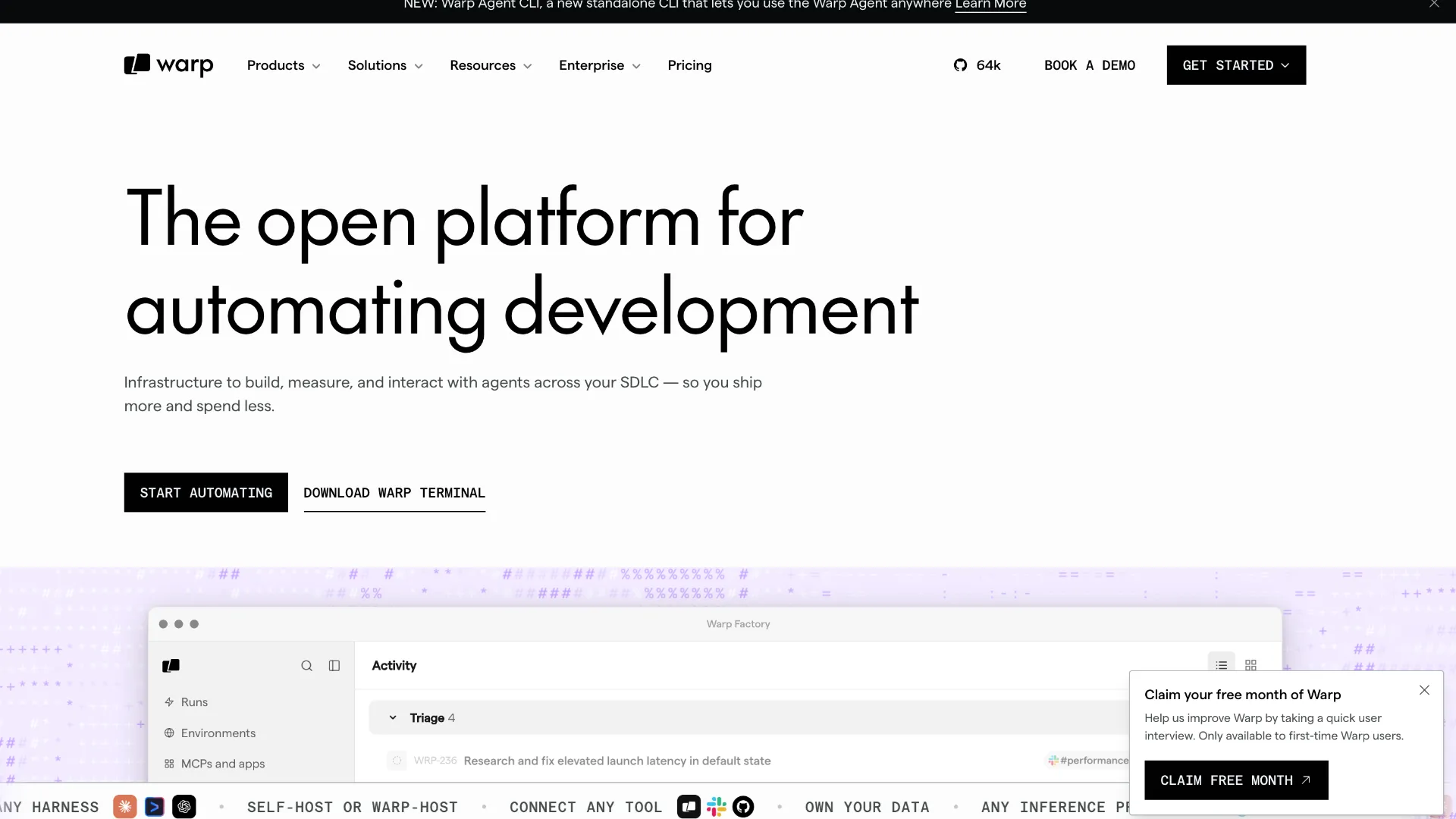Viewport: 1456px width, 819px height.
Task: Click the 'SELF-HOST OR WARP-HOST' ticker text
Action: 353,808
